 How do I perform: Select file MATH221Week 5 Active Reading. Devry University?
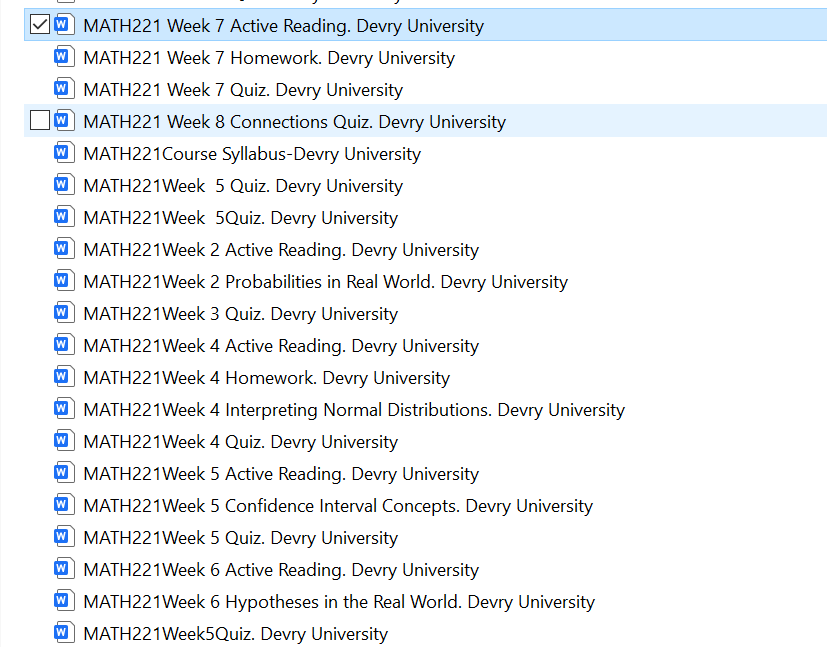click(x=281, y=474)
